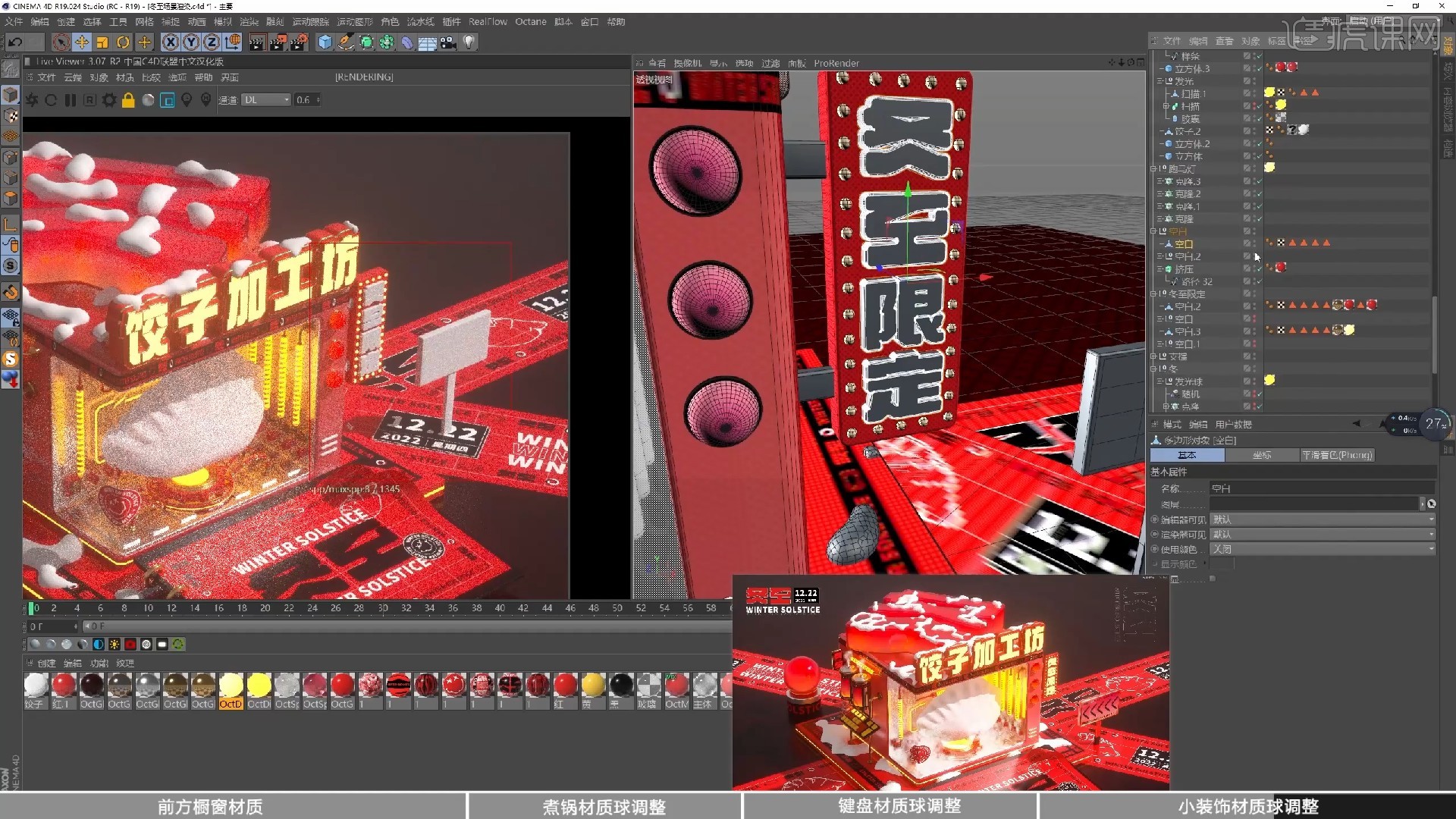Toggle world coordinate system icon
The width and height of the screenshot is (1456, 819).
pos(233,42)
